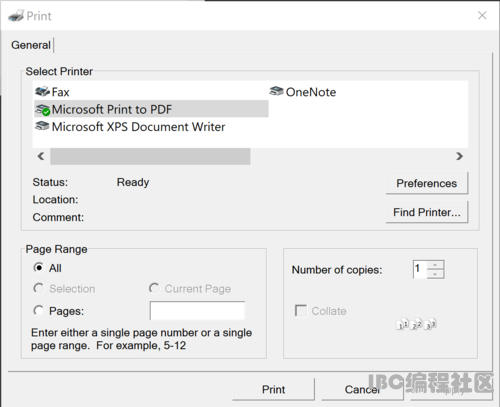Select the Current Page radio button
The height and width of the screenshot is (407, 500).
point(154,288)
